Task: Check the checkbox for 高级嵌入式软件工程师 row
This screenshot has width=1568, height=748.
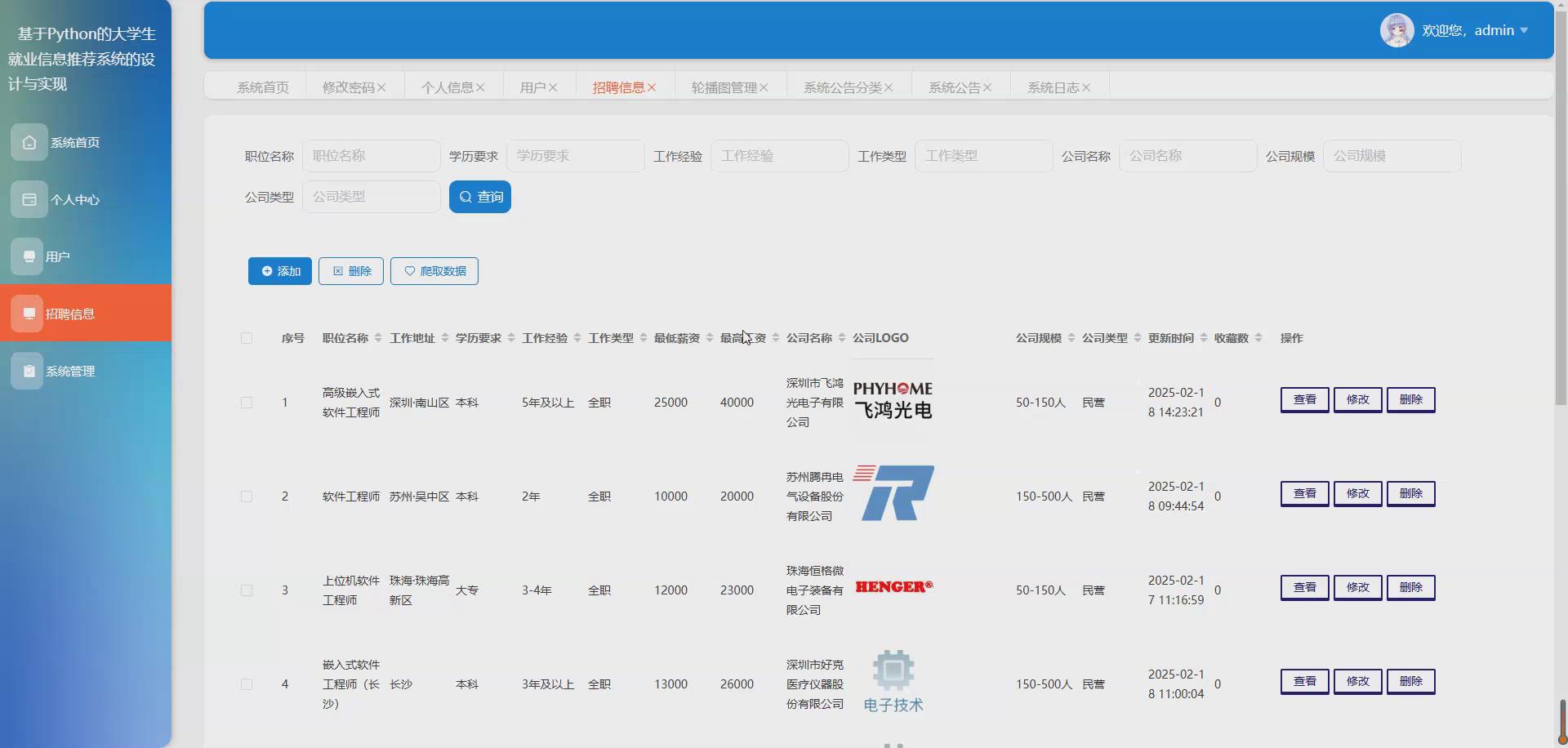Action: pos(247,402)
